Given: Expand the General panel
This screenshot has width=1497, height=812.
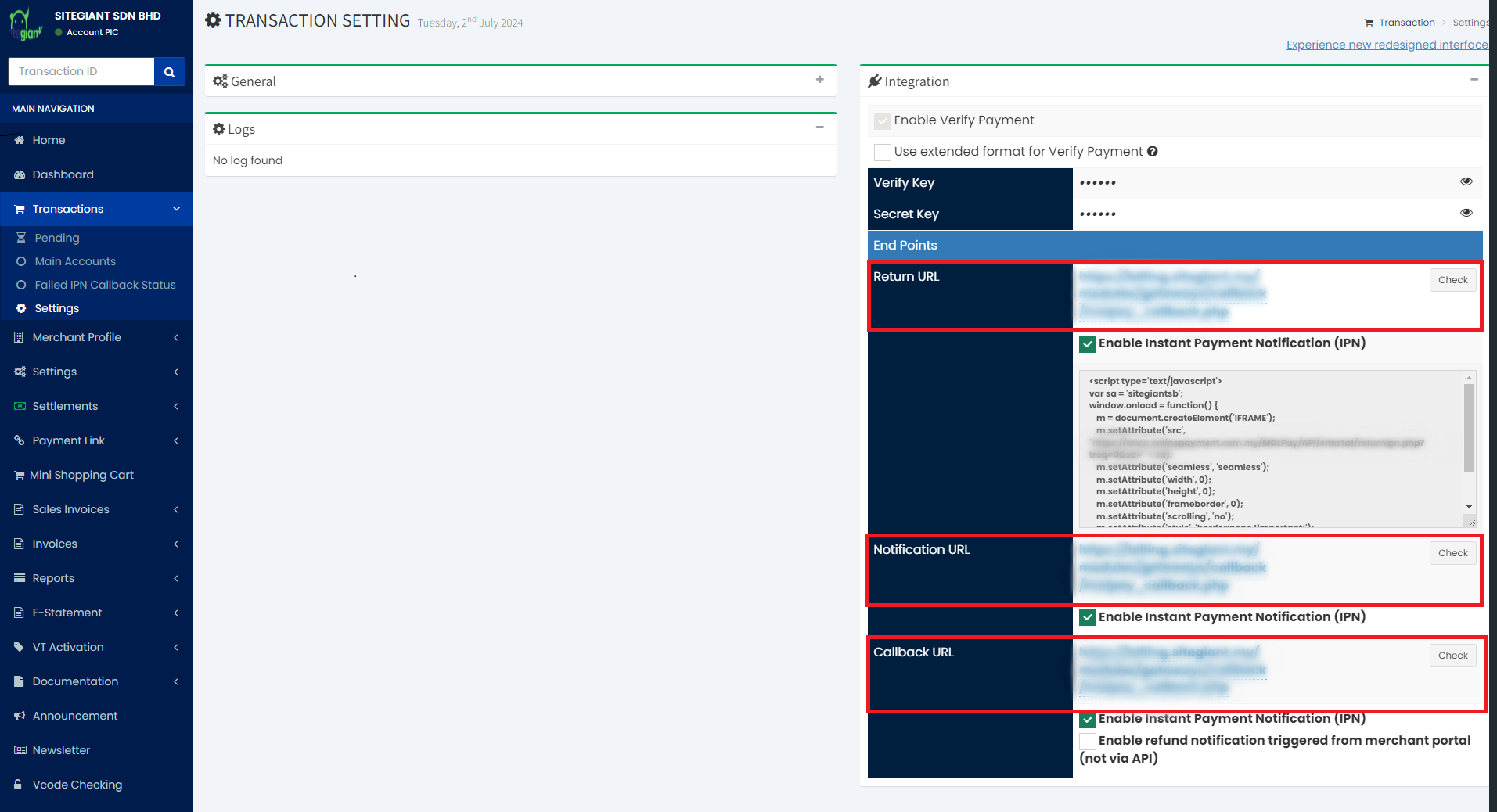Looking at the screenshot, I should (x=819, y=80).
